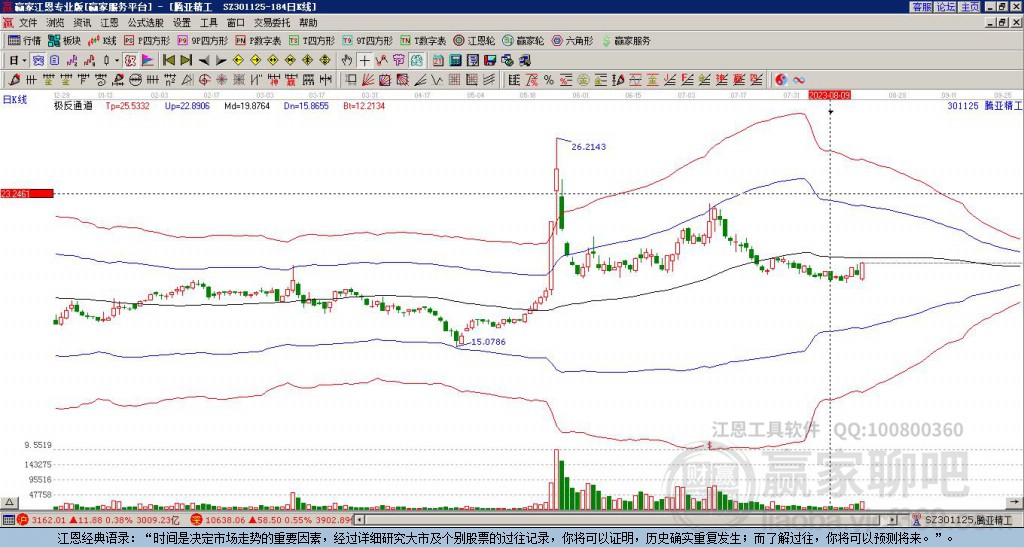
Task: Open 赢家服务 from the toolbar
Action: 626,40
